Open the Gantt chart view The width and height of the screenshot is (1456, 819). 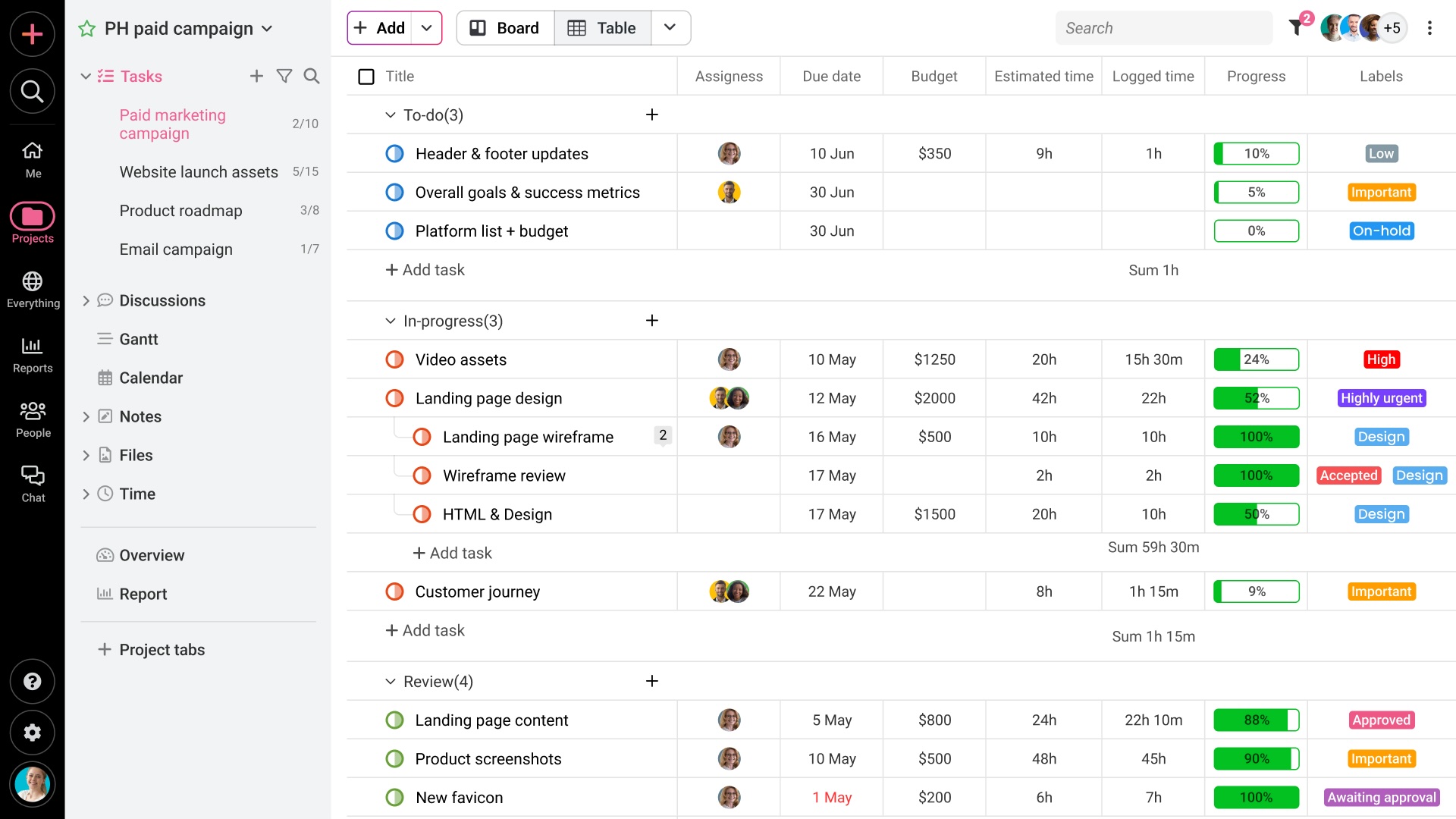tap(139, 339)
